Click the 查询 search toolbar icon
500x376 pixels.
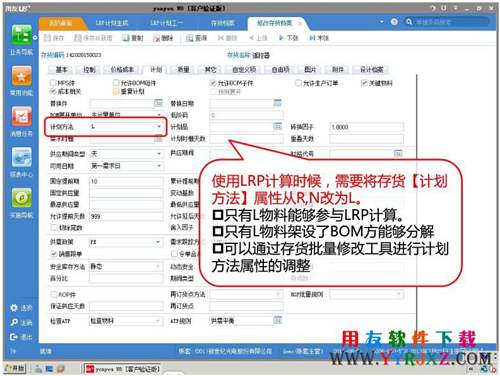click(x=190, y=38)
